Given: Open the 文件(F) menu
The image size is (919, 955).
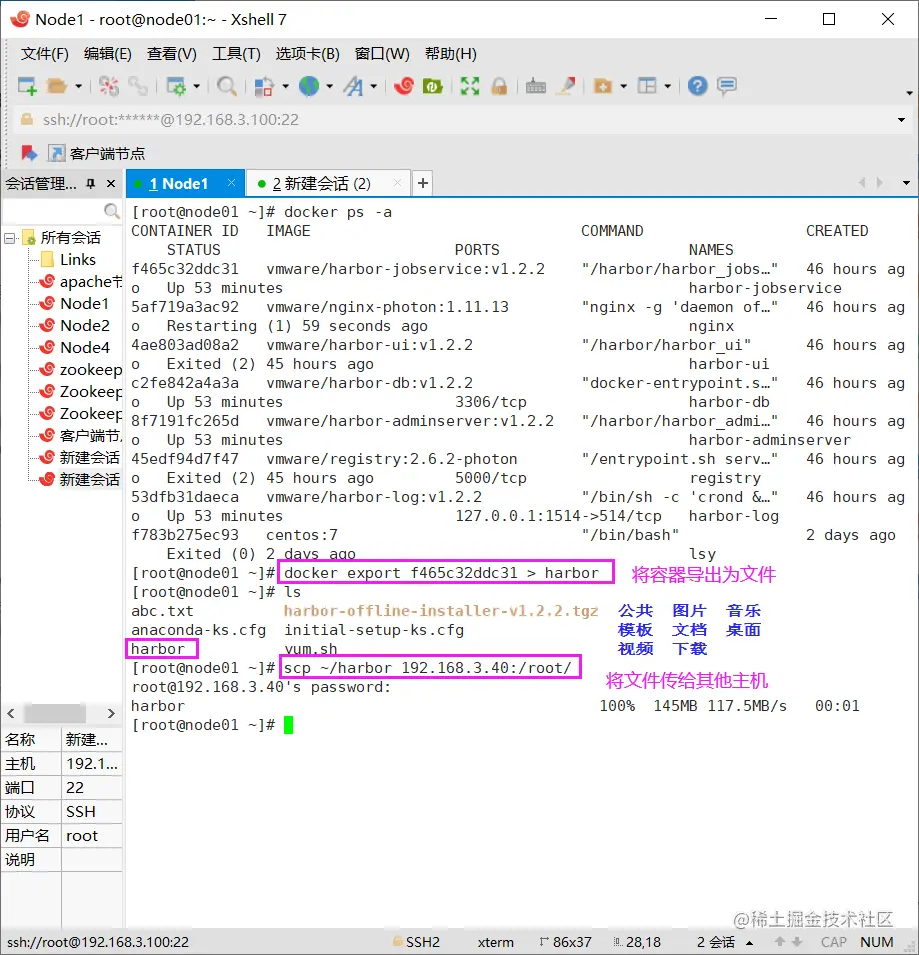Looking at the screenshot, I should click(44, 54).
